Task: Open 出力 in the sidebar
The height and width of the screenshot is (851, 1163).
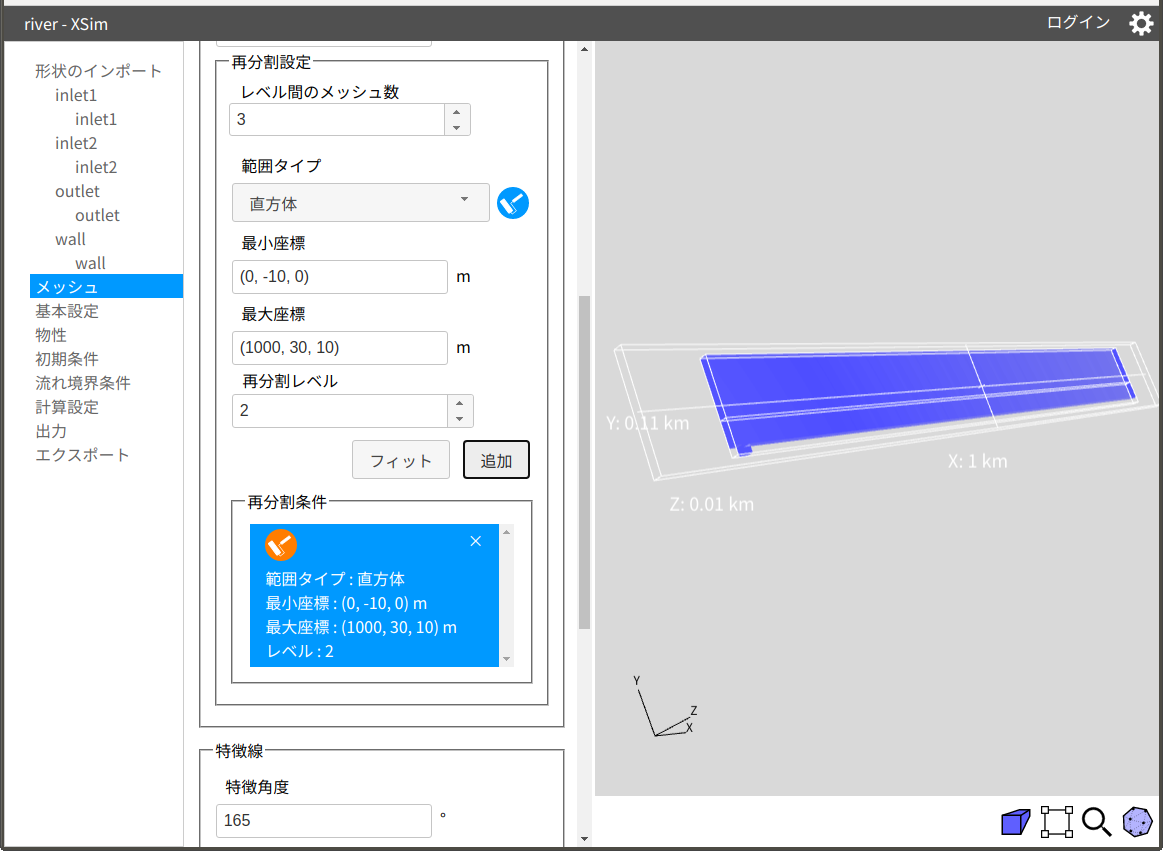Action: pyautogui.click(x=51, y=431)
